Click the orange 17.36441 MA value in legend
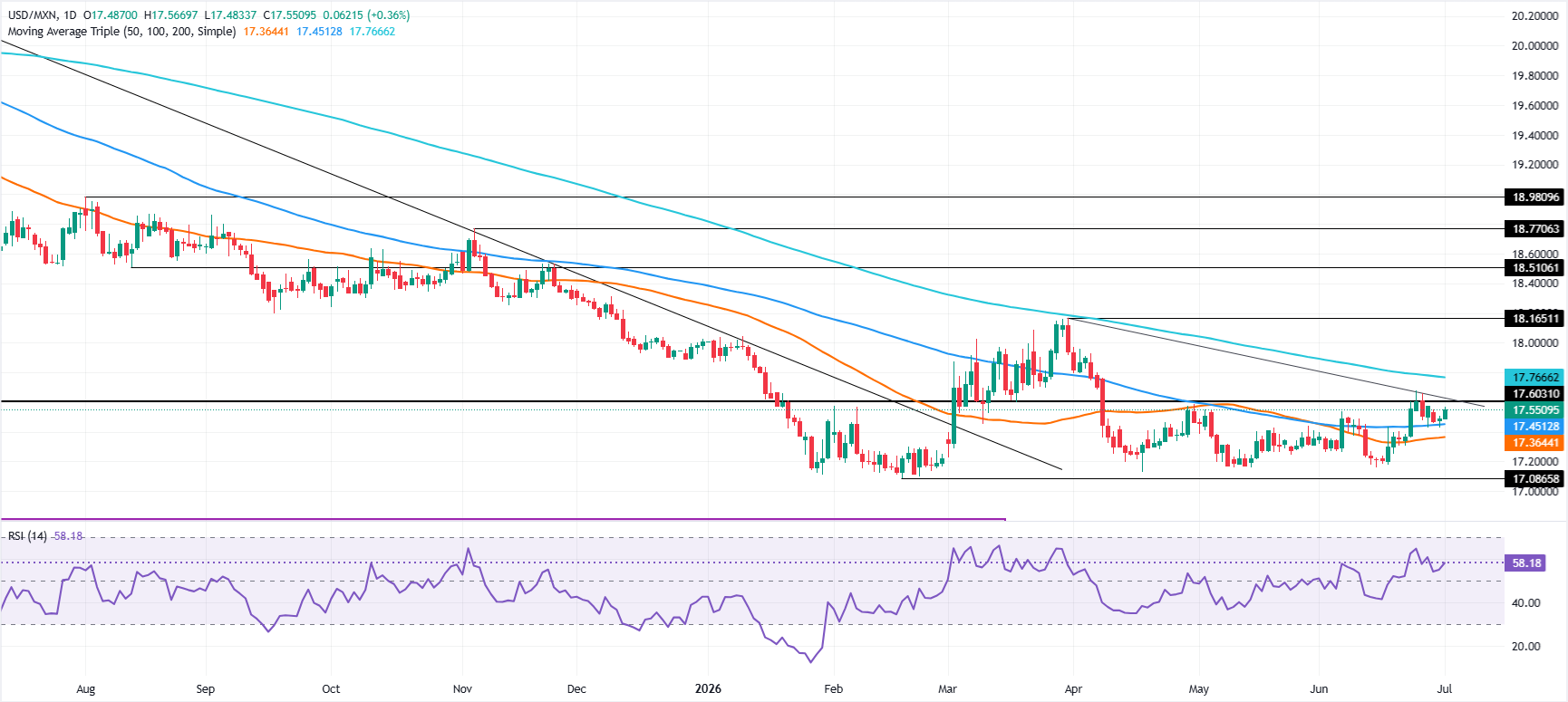 click(266, 32)
